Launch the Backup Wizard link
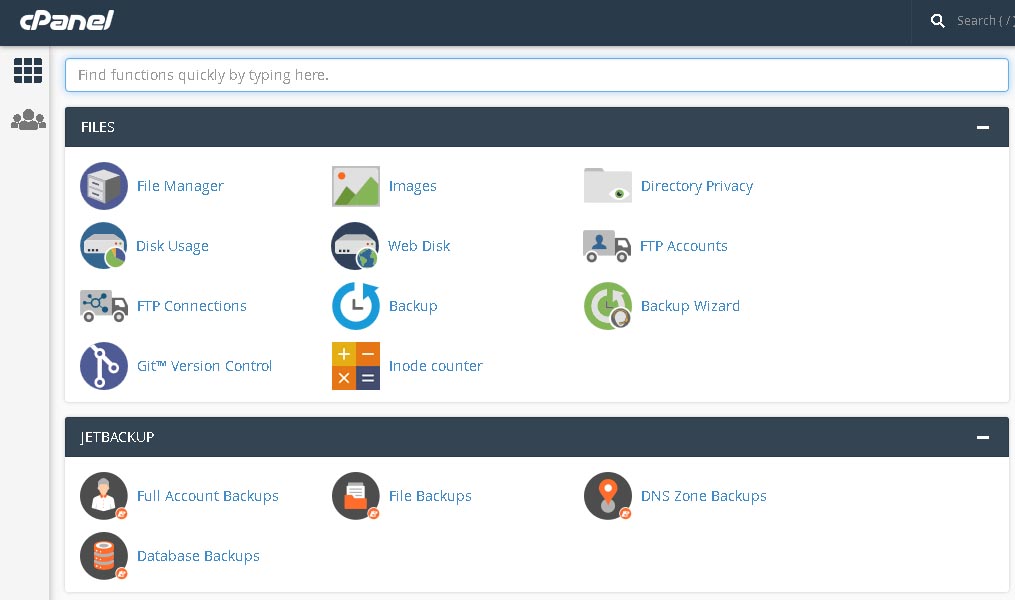Viewport: 1015px width, 600px height. (690, 306)
